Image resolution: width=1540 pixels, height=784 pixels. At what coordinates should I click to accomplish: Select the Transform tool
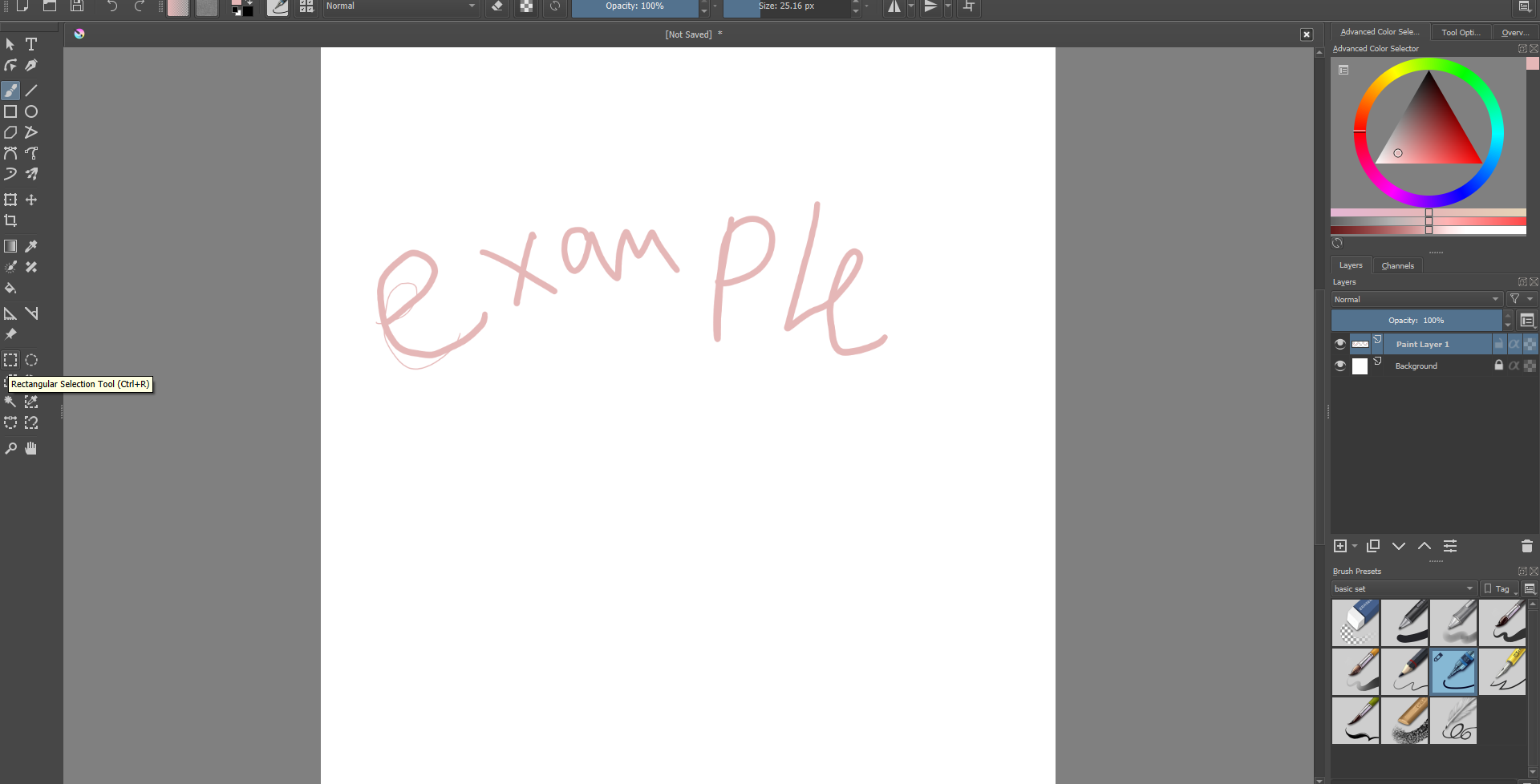(x=10, y=200)
